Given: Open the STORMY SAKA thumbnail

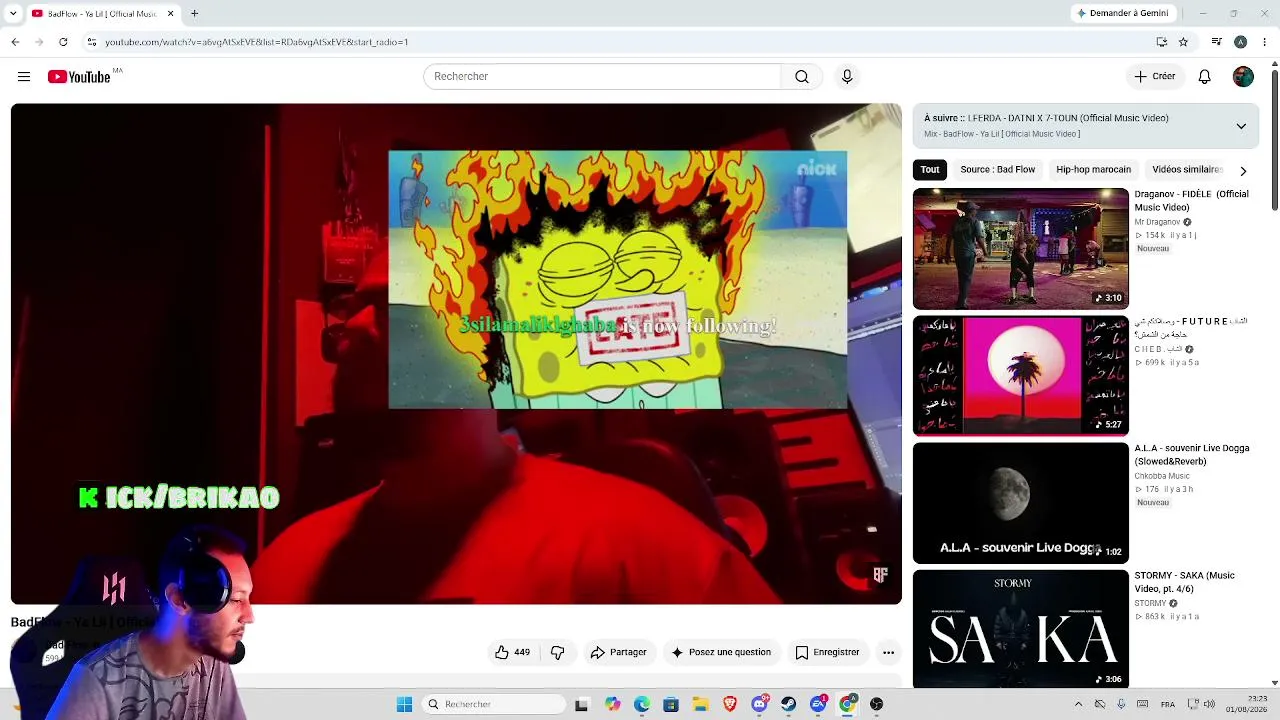Looking at the screenshot, I should pos(1021,630).
